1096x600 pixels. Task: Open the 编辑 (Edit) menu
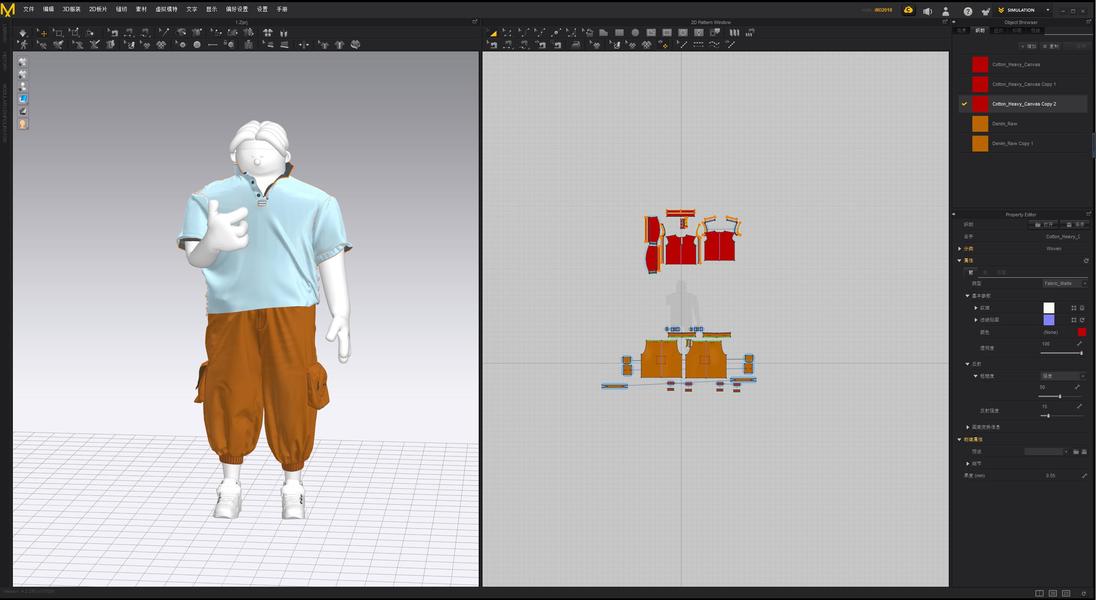pyautogui.click(x=48, y=9)
